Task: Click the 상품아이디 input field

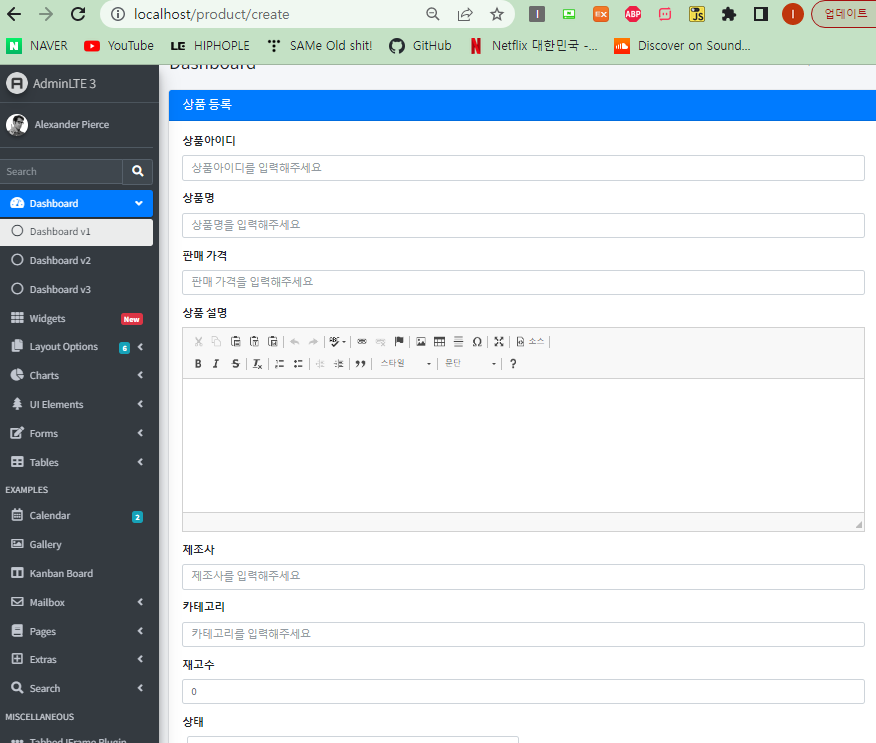Action: [x=523, y=168]
